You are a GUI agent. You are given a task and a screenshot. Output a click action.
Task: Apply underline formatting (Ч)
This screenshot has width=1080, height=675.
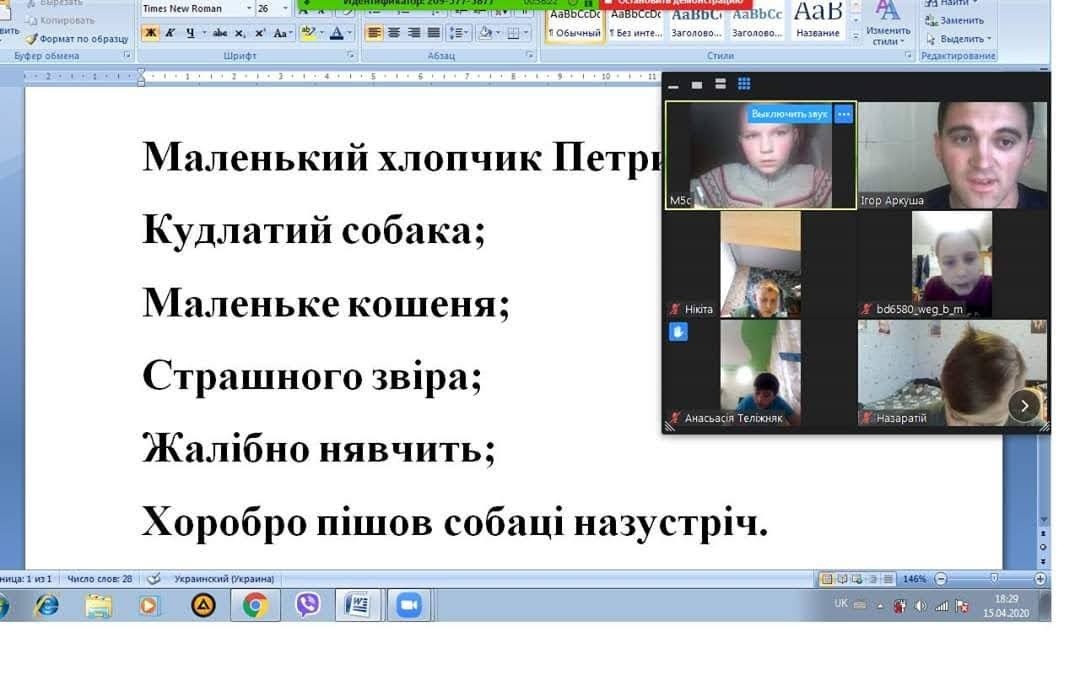[190, 33]
